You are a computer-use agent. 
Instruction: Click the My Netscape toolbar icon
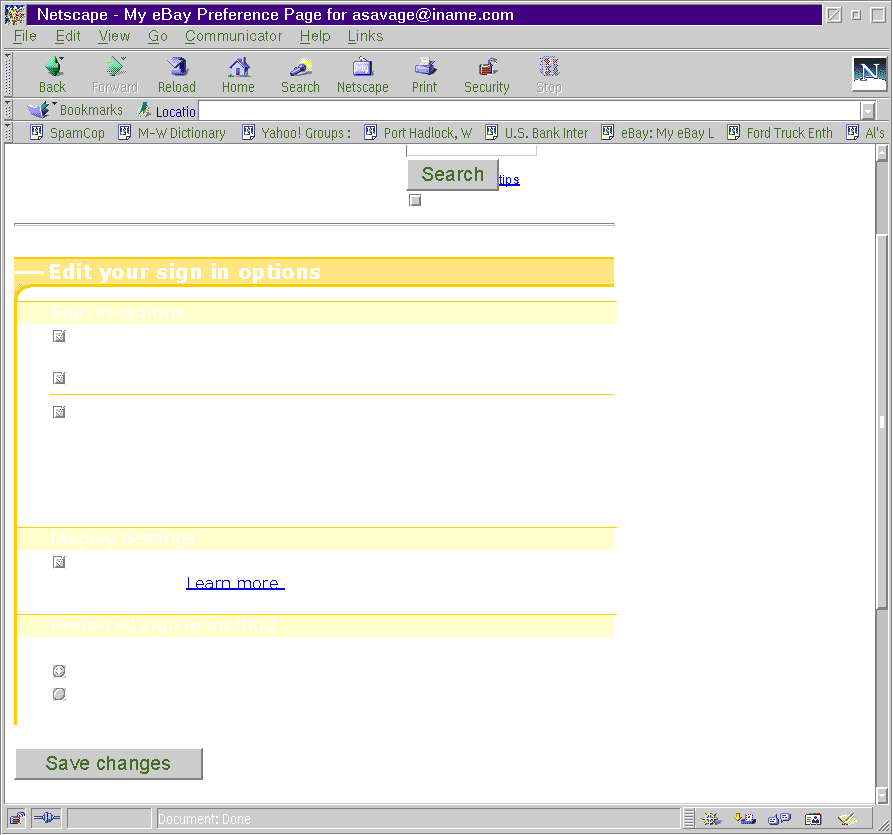pos(362,74)
